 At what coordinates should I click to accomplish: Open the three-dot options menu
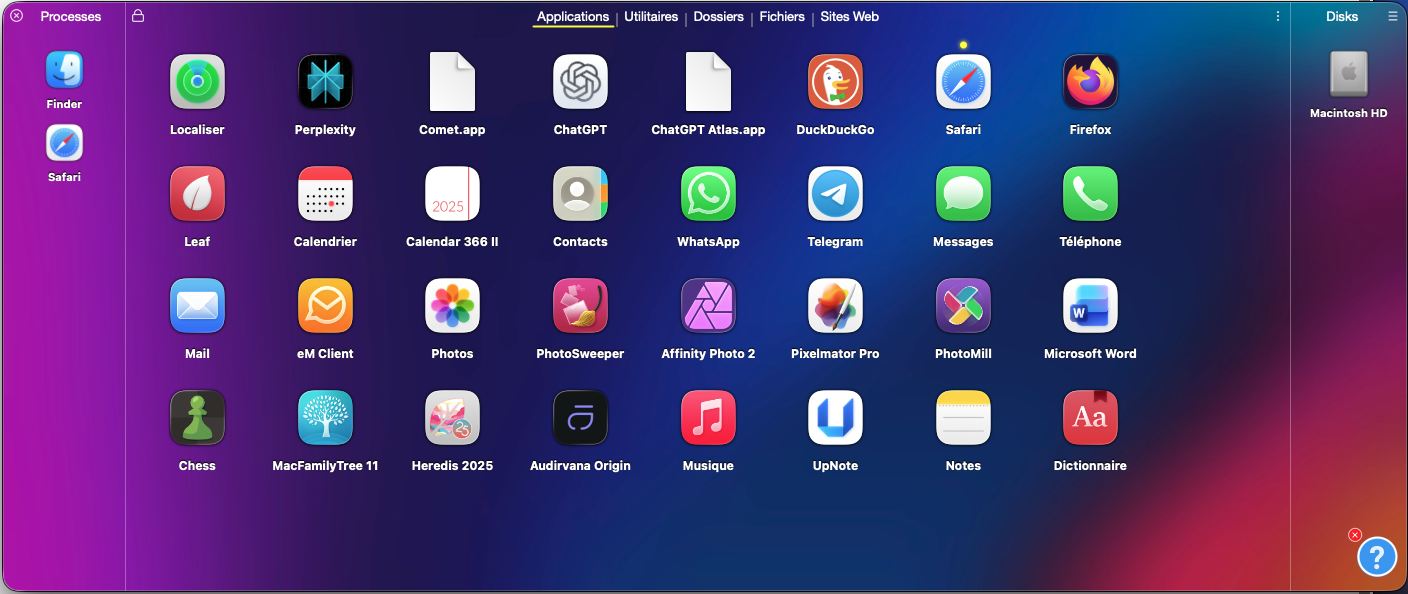click(1278, 16)
